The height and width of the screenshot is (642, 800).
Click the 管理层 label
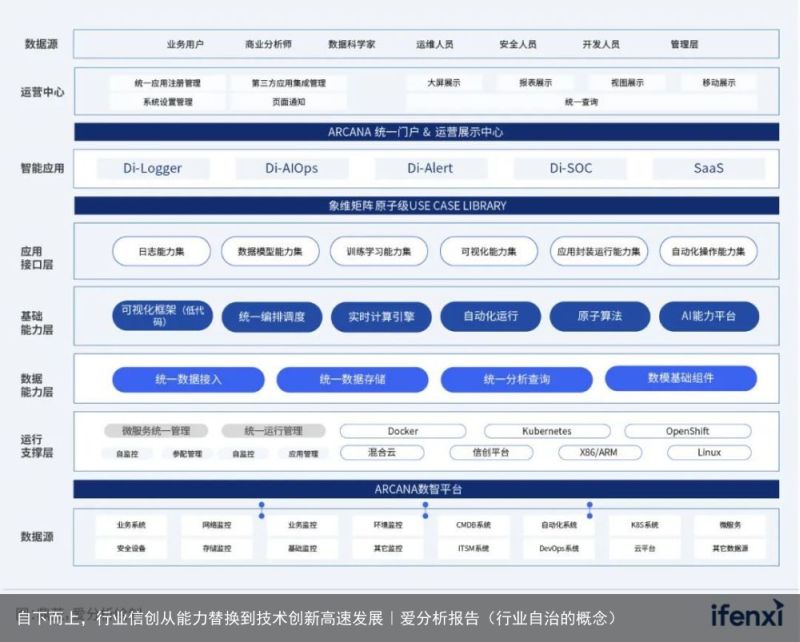[684, 44]
